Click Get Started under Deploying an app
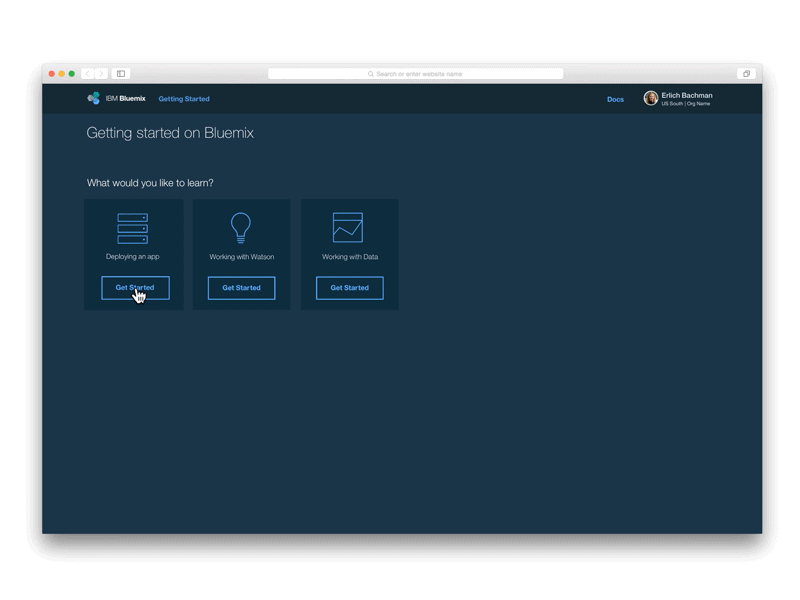800x600 pixels. pyautogui.click(x=135, y=288)
